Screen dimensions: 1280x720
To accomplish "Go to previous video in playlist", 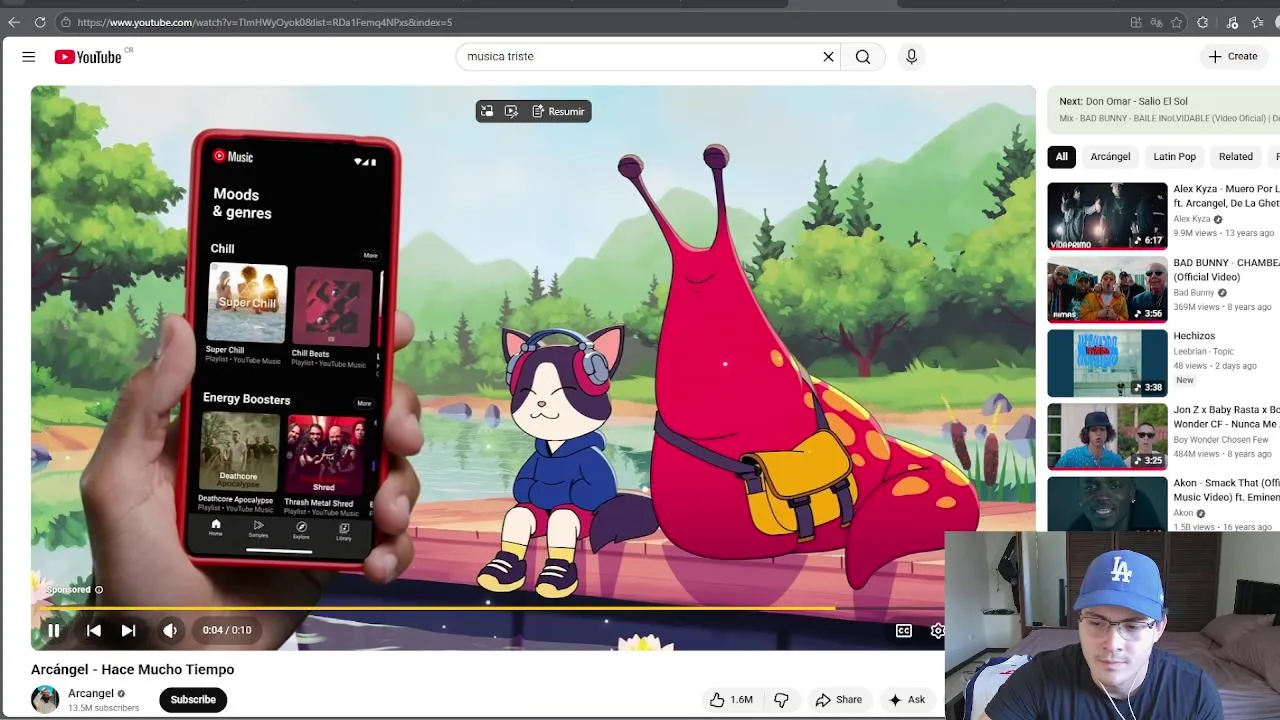I will 93,630.
